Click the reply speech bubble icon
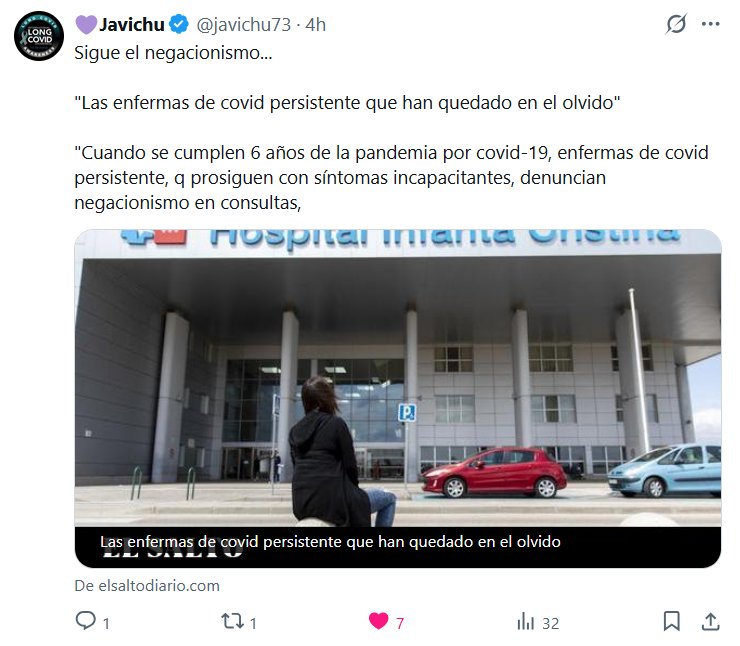Screen dimensions: 740x646 [85, 621]
